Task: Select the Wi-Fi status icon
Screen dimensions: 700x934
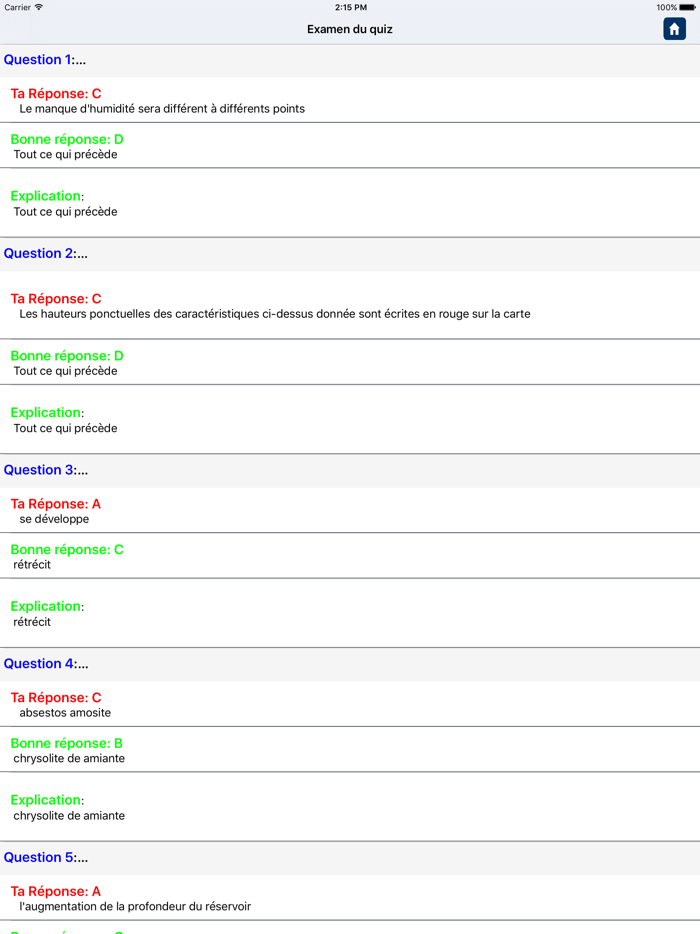Action: coord(39,7)
